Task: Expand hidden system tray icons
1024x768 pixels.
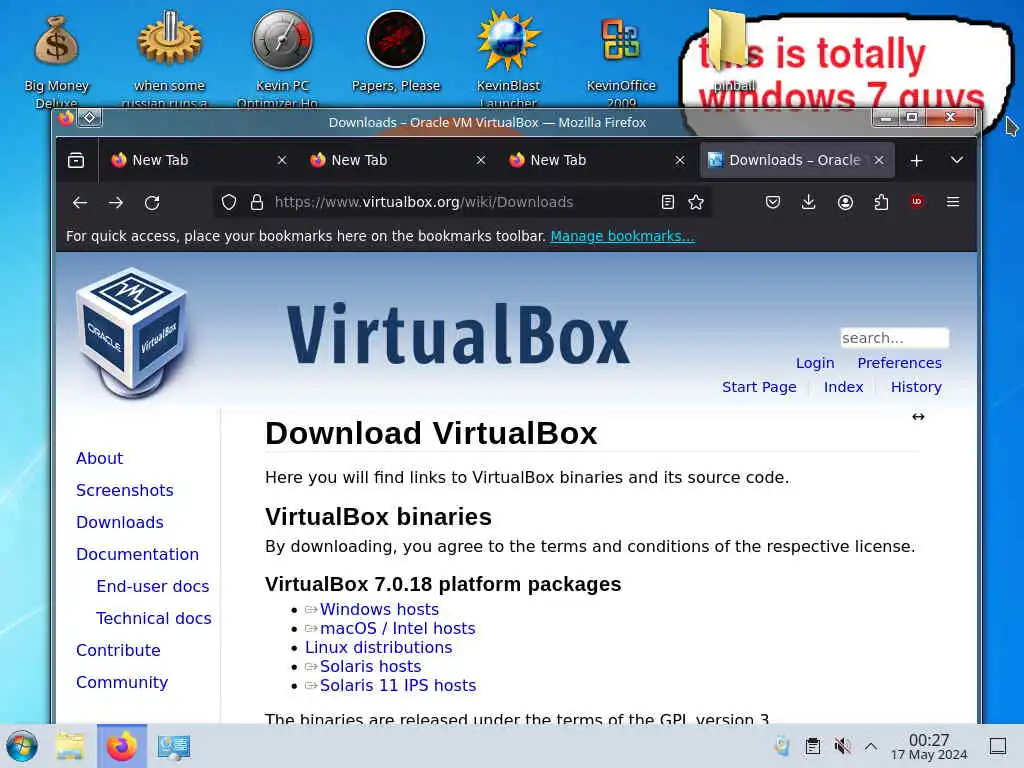Action: click(871, 746)
